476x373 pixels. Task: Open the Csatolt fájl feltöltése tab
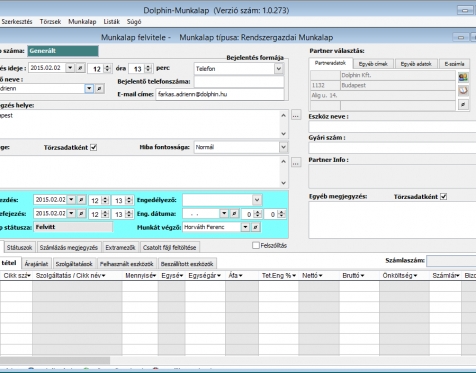(x=170, y=247)
